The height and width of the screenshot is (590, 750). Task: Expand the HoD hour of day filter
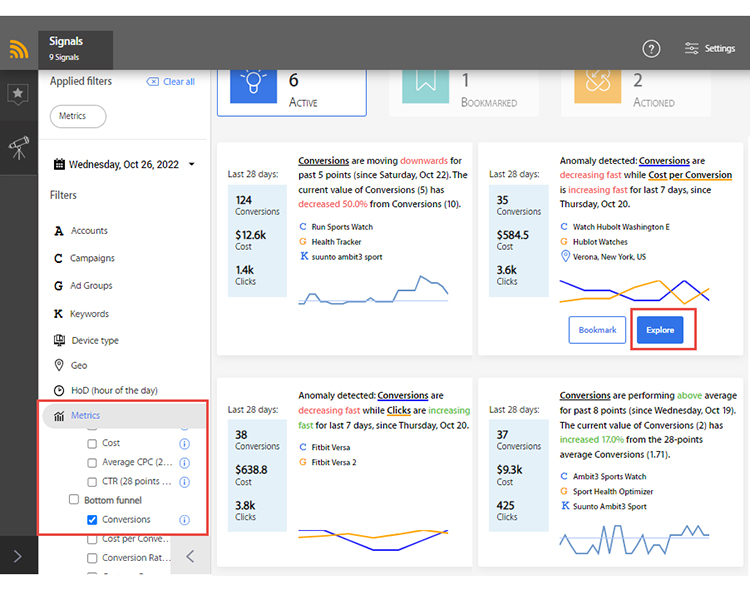pyautogui.click(x=114, y=390)
